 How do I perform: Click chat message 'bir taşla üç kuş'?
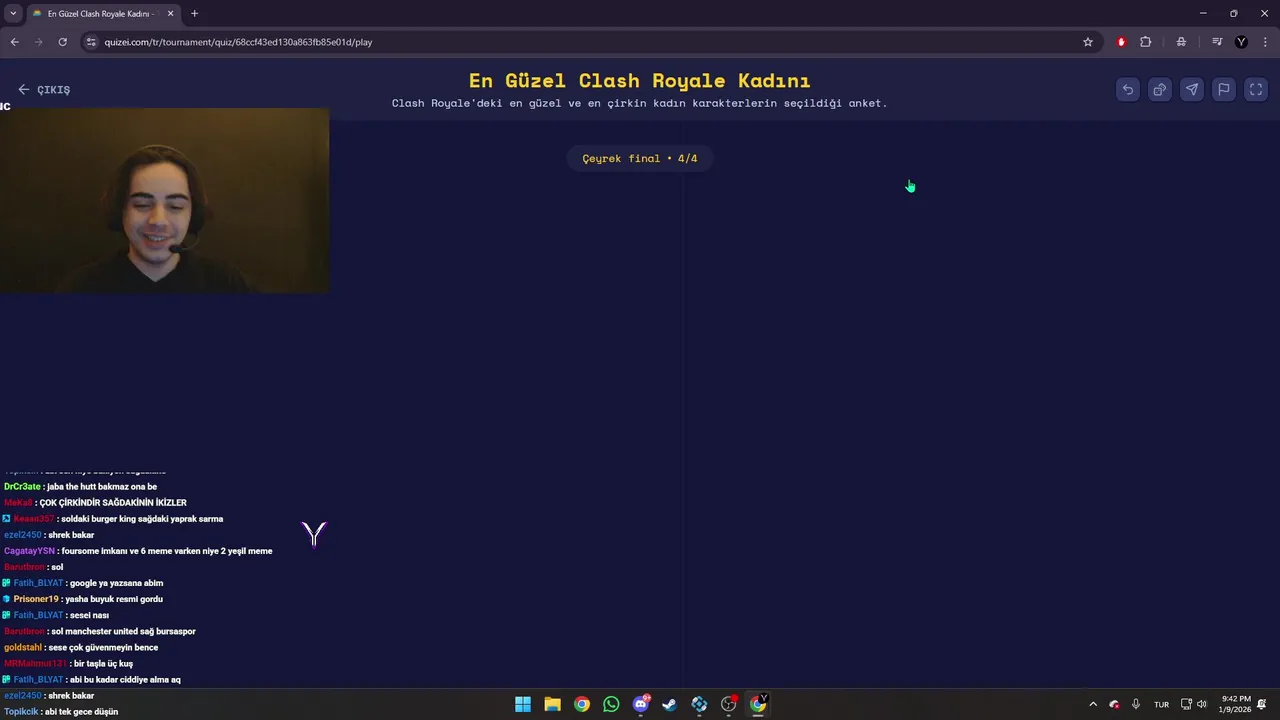(103, 663)
